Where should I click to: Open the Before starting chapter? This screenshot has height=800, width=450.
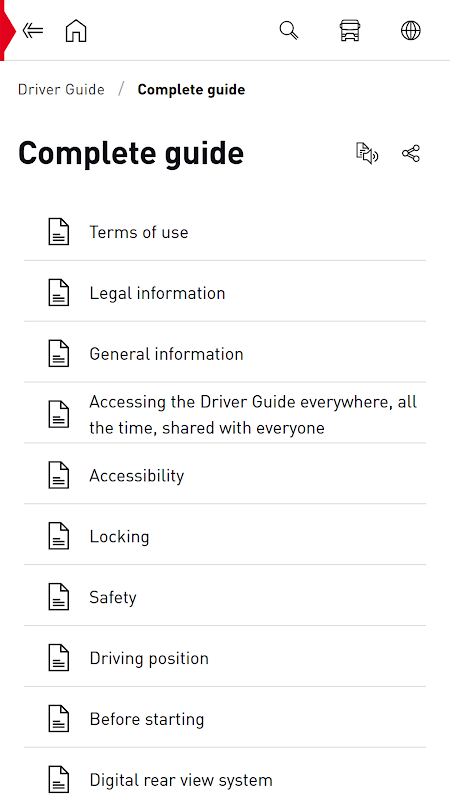point(225,718)
